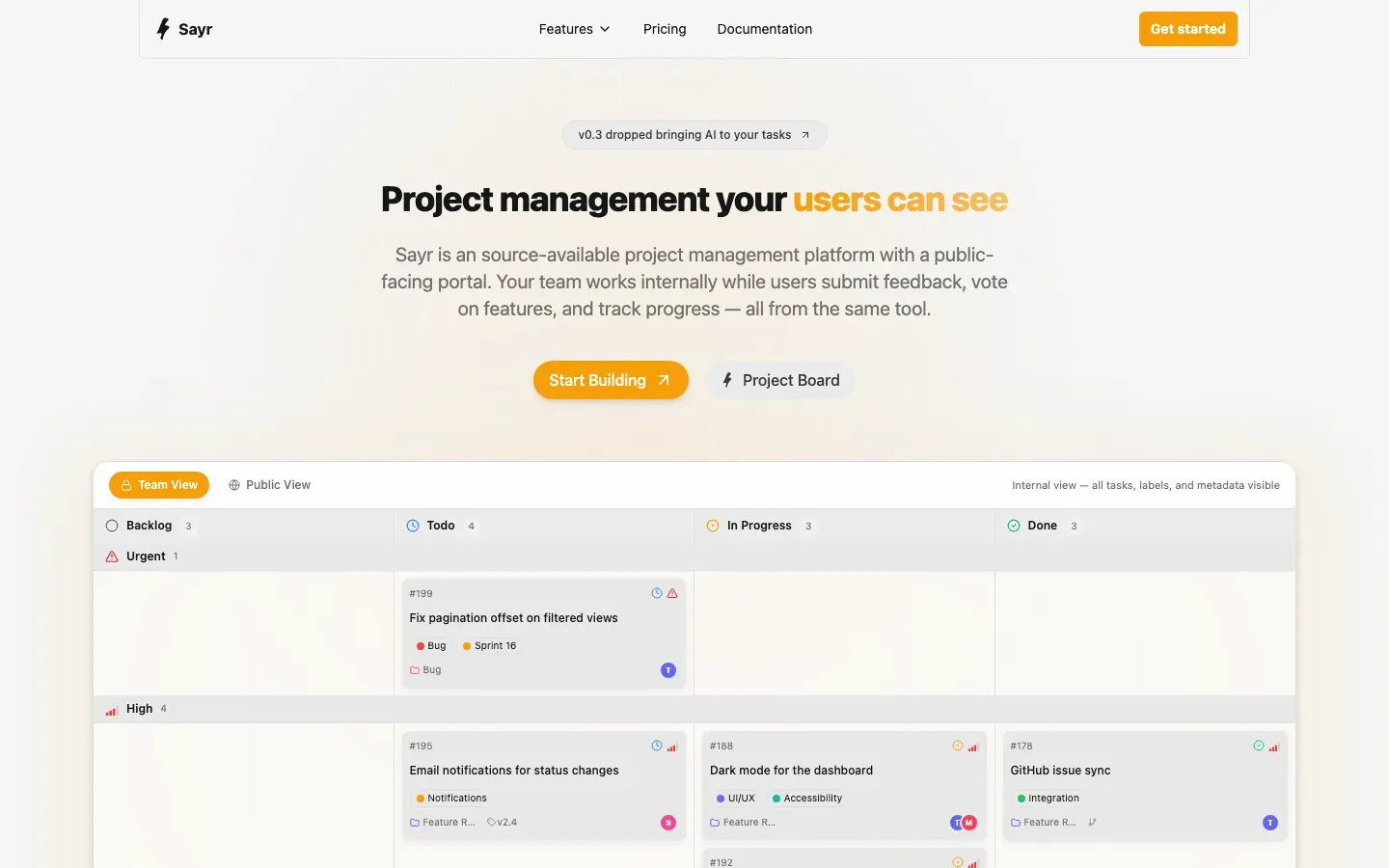Viewport: 1389px width, 868px height.
Task: Click the UI/UX label
Action: pyautogui.click(x=736, y=799)
